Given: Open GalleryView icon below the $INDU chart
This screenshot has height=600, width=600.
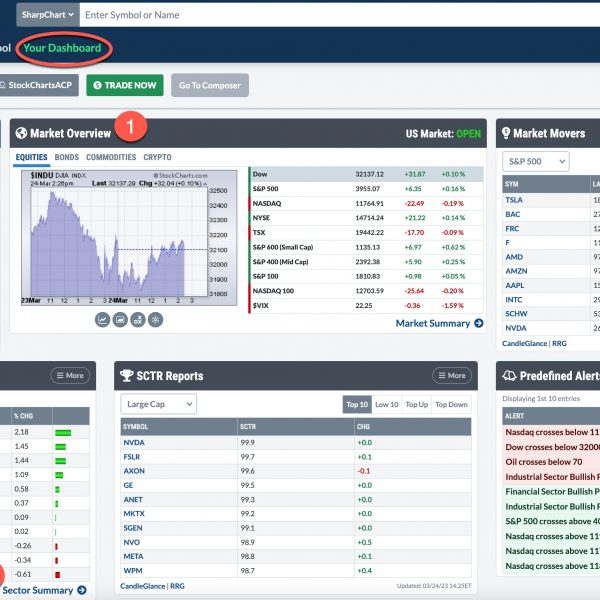Looking at the screenshot, I should pos(120,320).
